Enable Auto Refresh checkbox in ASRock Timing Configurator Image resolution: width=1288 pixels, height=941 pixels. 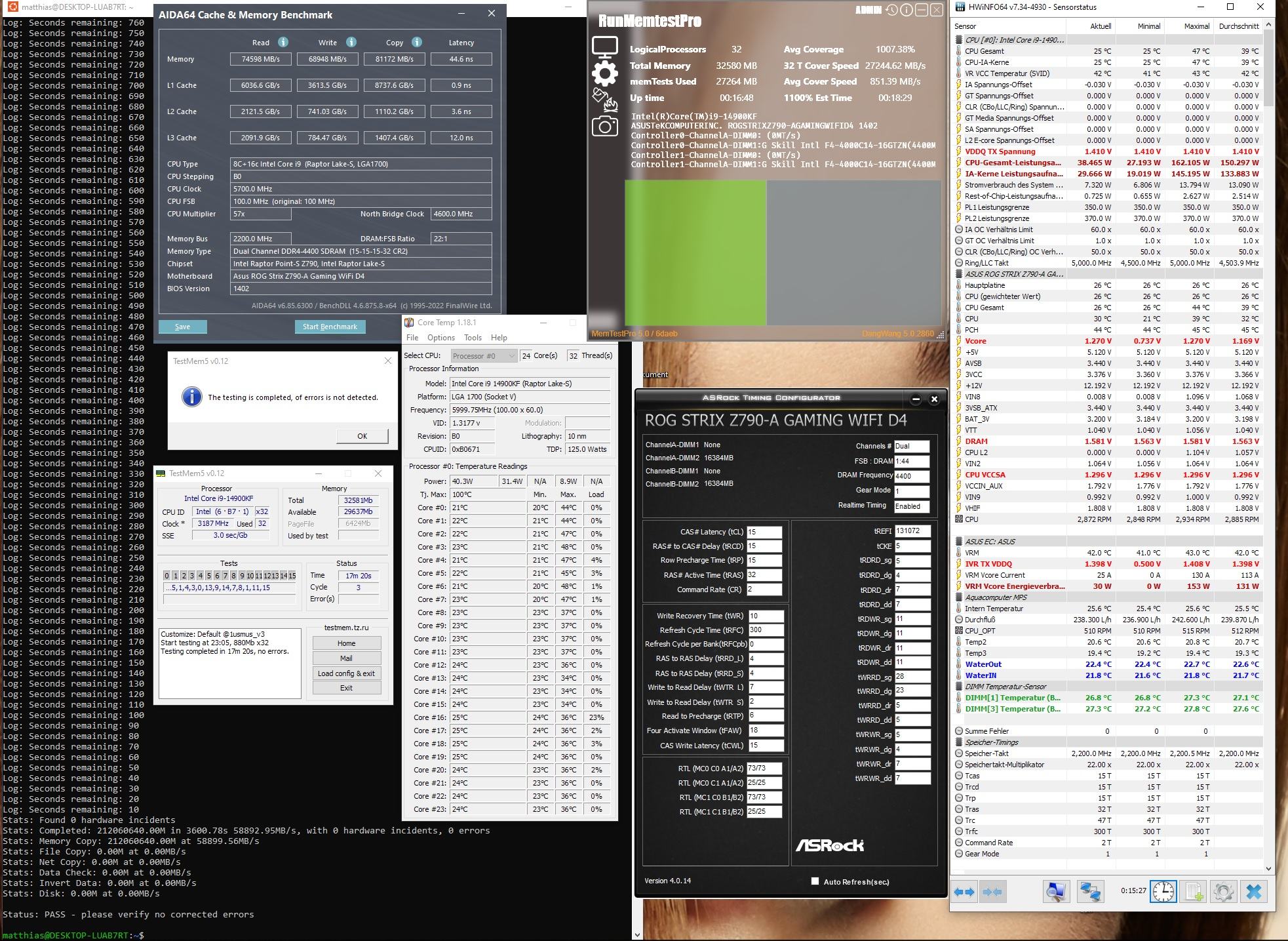(x=815, y=881)
